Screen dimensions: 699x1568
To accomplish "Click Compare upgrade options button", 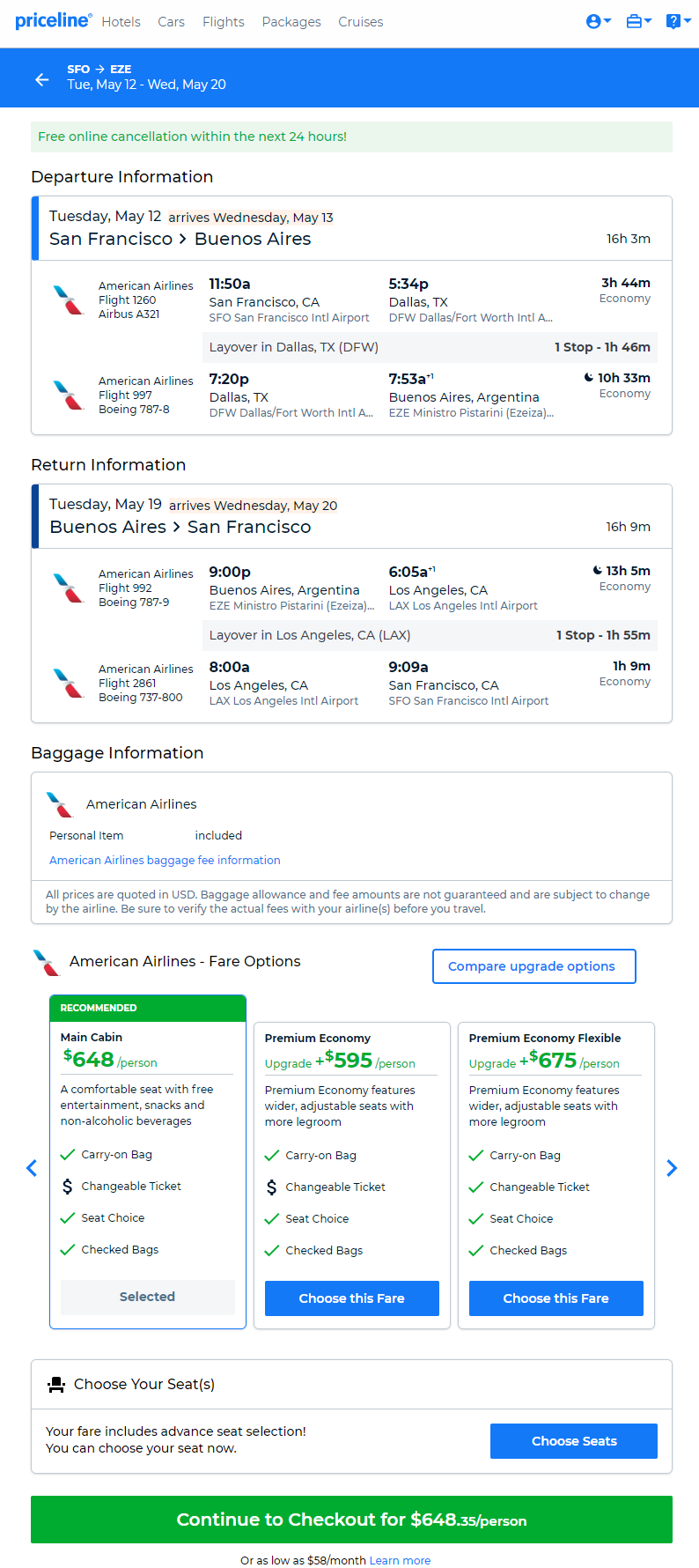I will pyautogui.click(x=533, y=966).
